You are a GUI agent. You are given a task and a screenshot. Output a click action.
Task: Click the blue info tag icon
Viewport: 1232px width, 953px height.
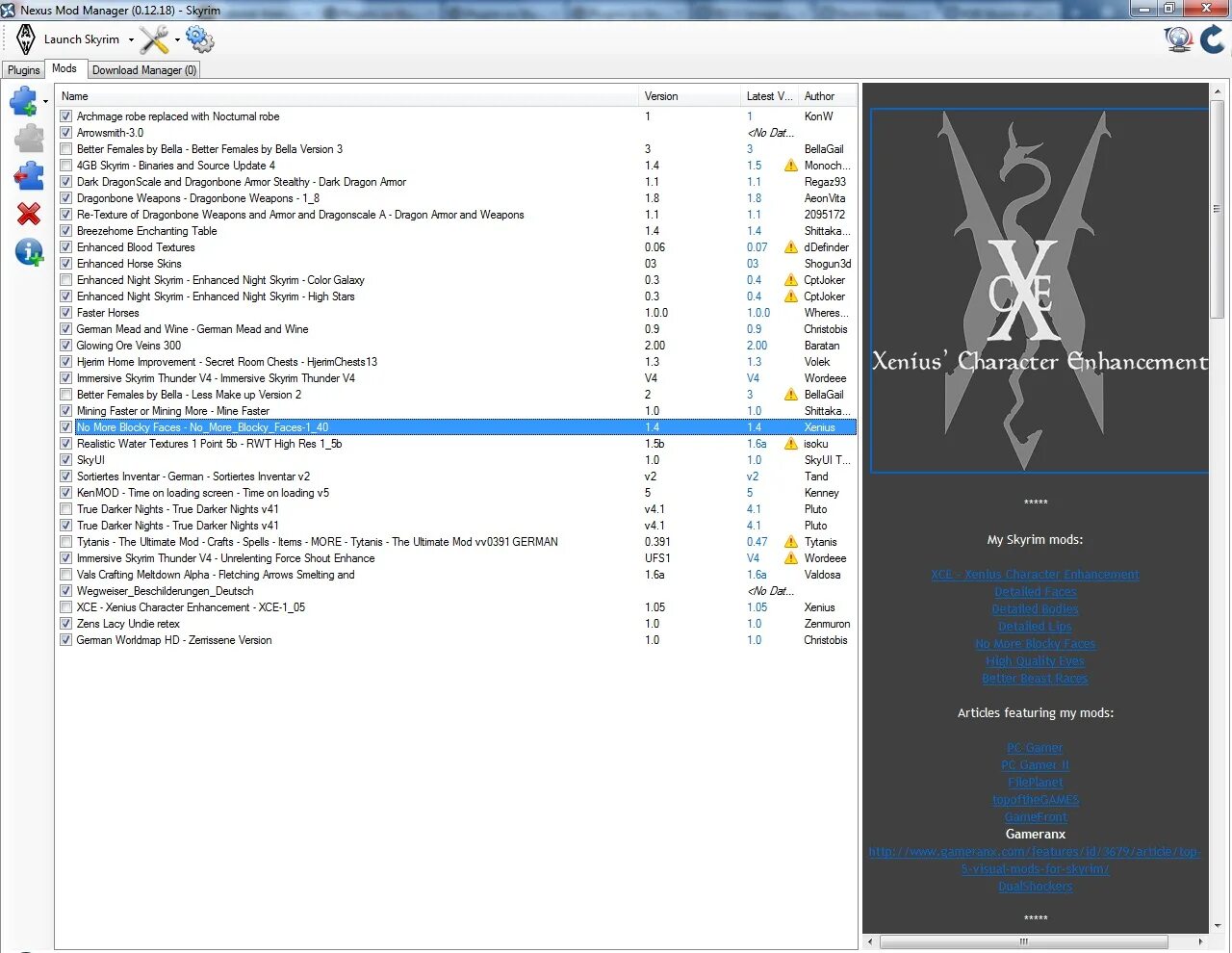click(x=29, y=252)
